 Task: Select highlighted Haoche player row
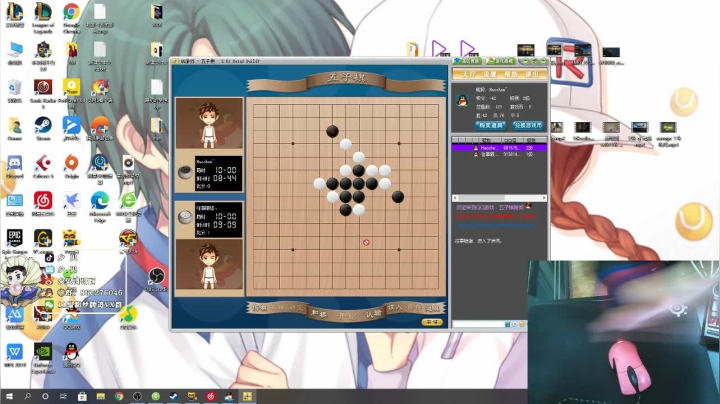[499, 148]
